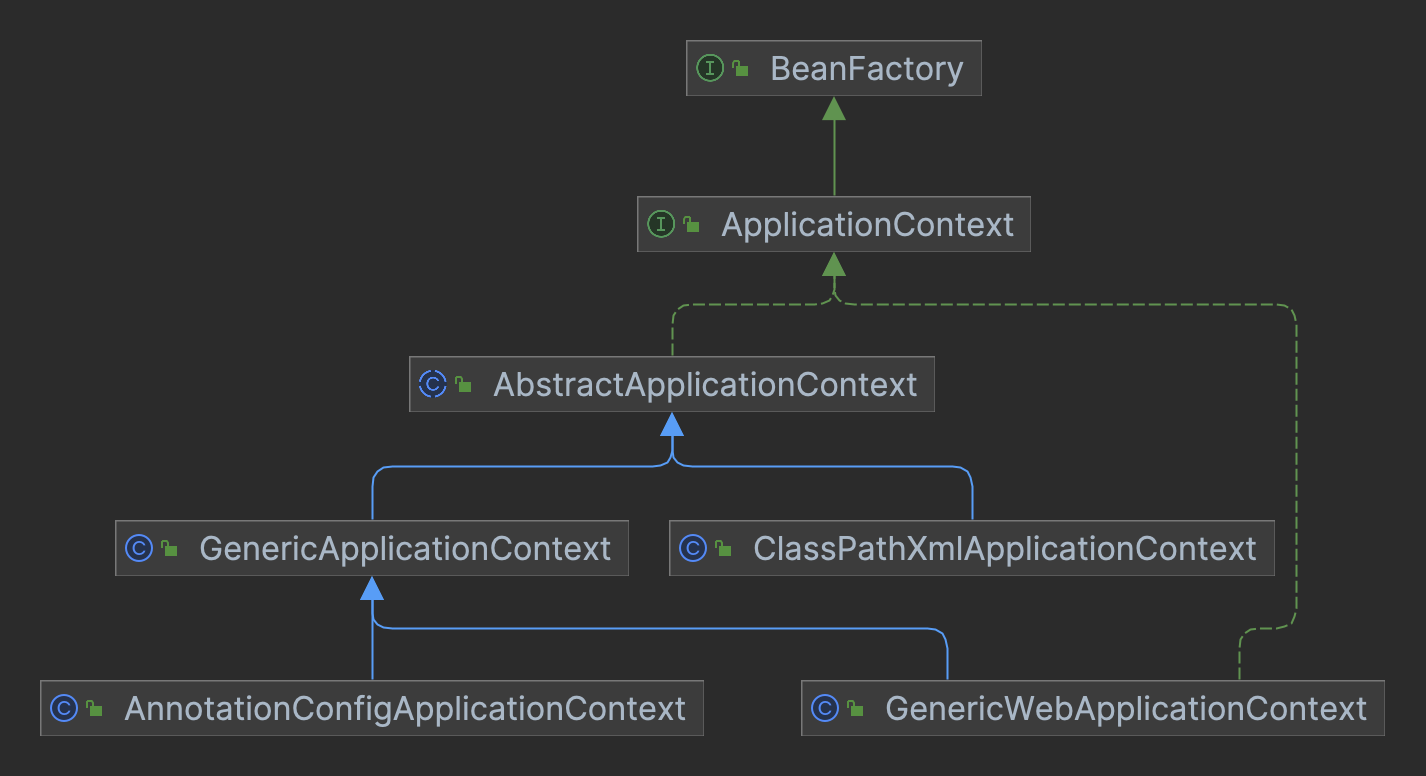Click the interface icon beside ApplicationContext
This screenshot has width=1426, height=776.
pos(661,224)
